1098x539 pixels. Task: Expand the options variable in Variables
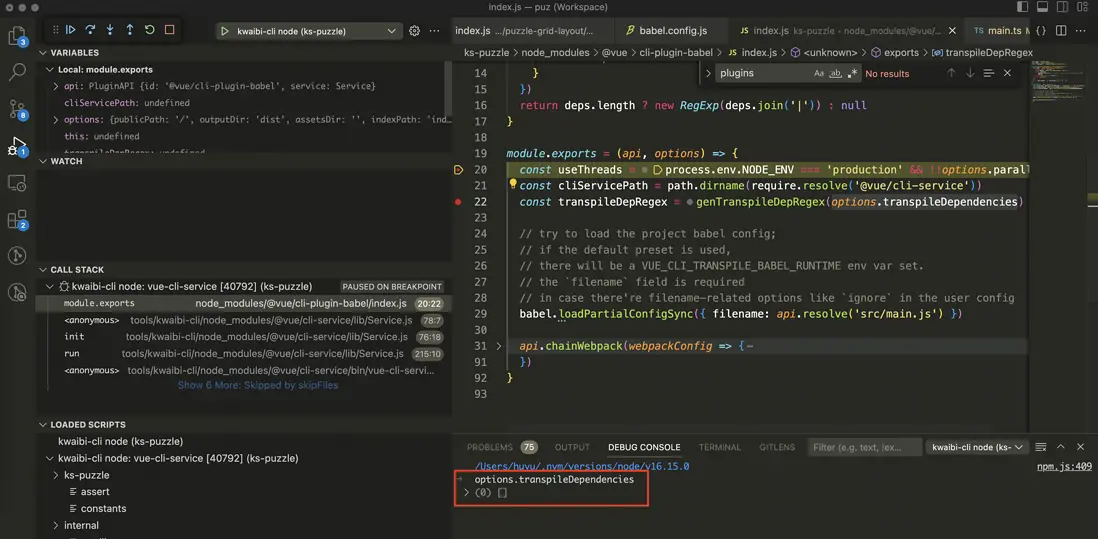click(x=56, y=120)
